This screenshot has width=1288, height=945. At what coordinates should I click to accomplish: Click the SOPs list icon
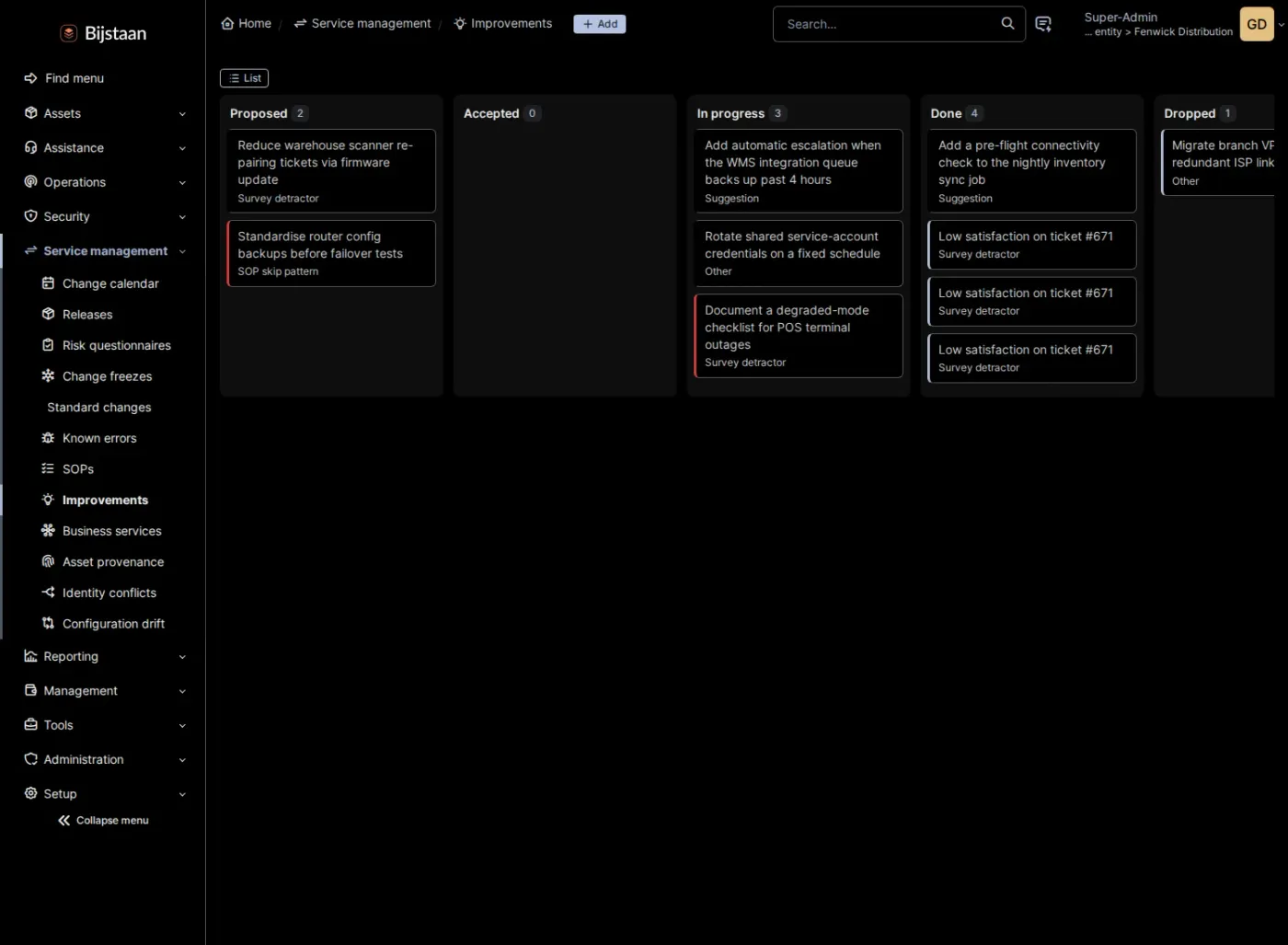[49, 469]
